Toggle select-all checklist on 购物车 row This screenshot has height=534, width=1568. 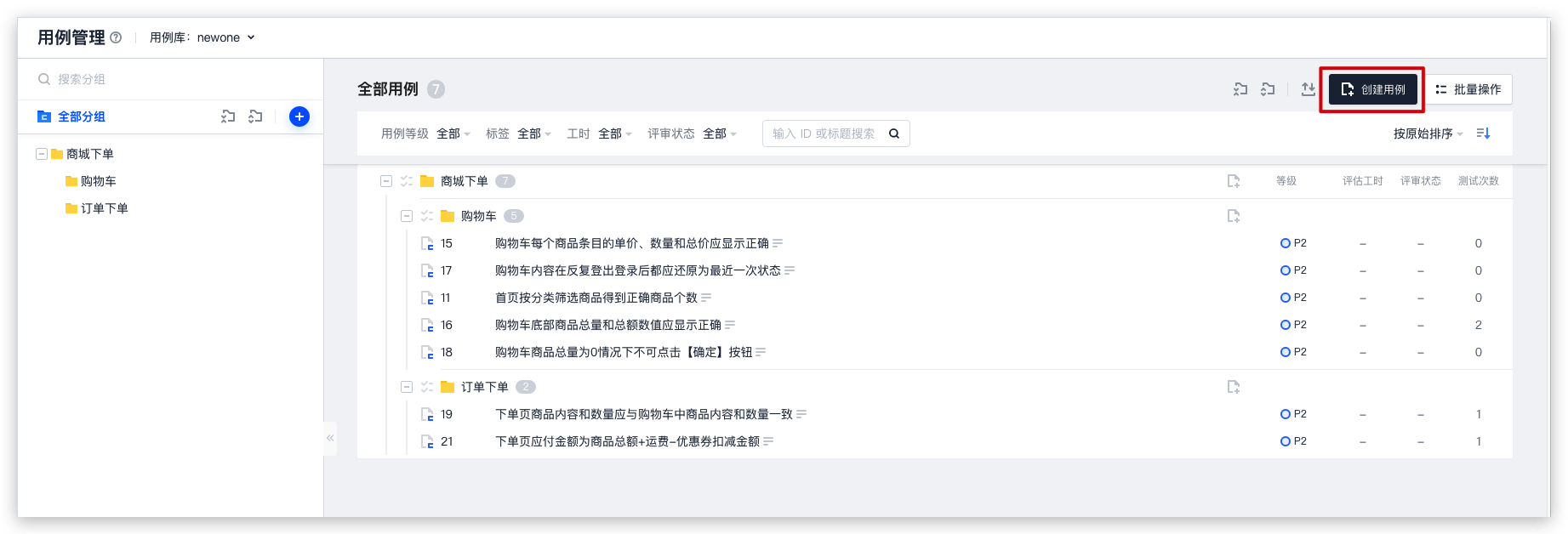point(427,216)
